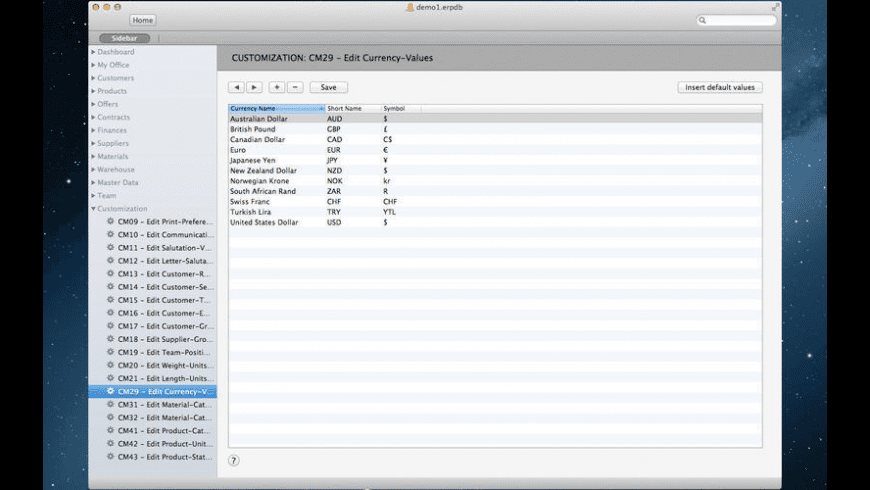Select the South African Rand row
870x490 pixels.
(495, 191)
